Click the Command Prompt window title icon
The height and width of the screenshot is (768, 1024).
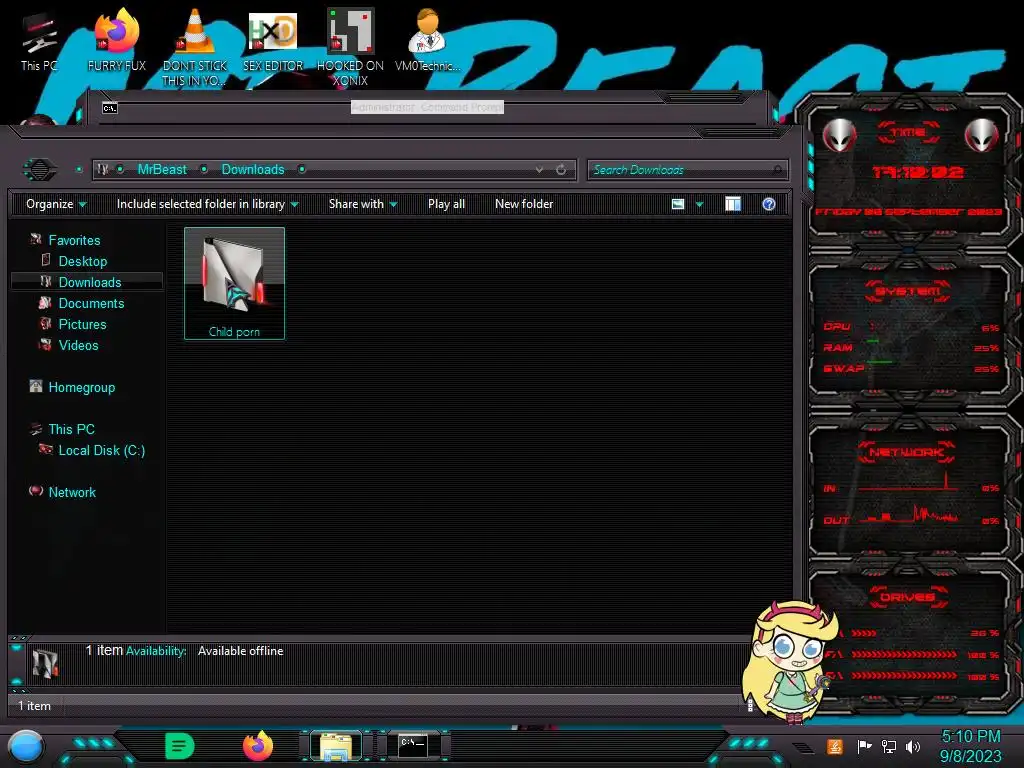tap(110, 108)
